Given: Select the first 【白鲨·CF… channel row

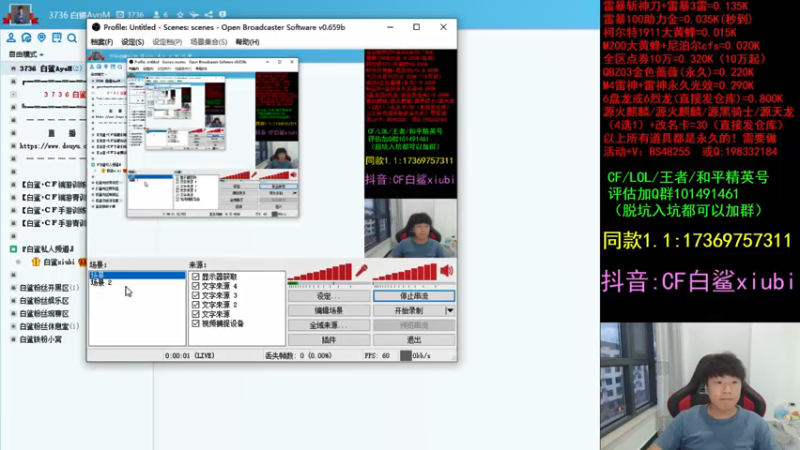Looking at the screenshot, I should 53,184.
